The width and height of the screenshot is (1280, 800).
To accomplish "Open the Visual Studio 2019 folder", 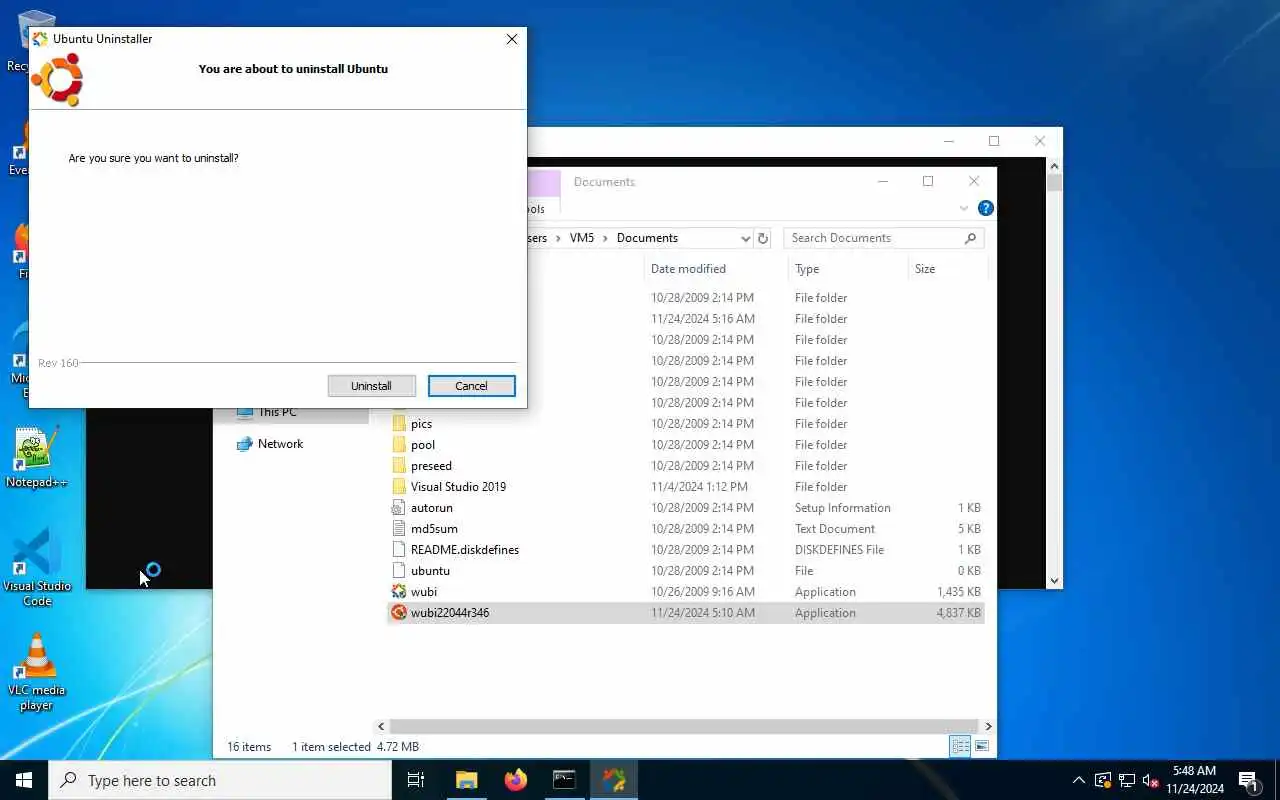I will (686, 487).
